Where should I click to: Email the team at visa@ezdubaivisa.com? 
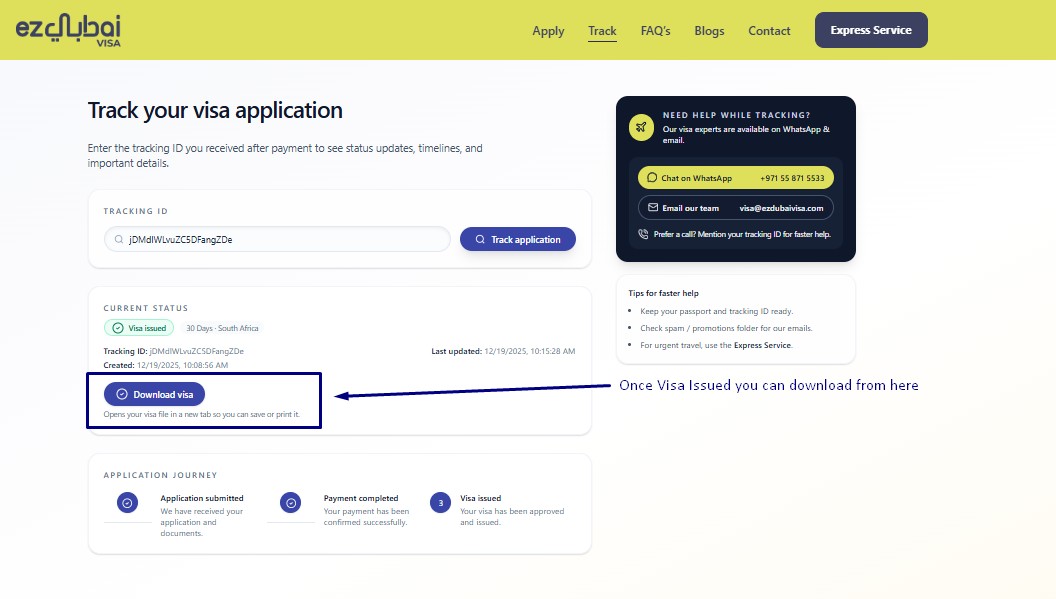(x=735, y=208)
